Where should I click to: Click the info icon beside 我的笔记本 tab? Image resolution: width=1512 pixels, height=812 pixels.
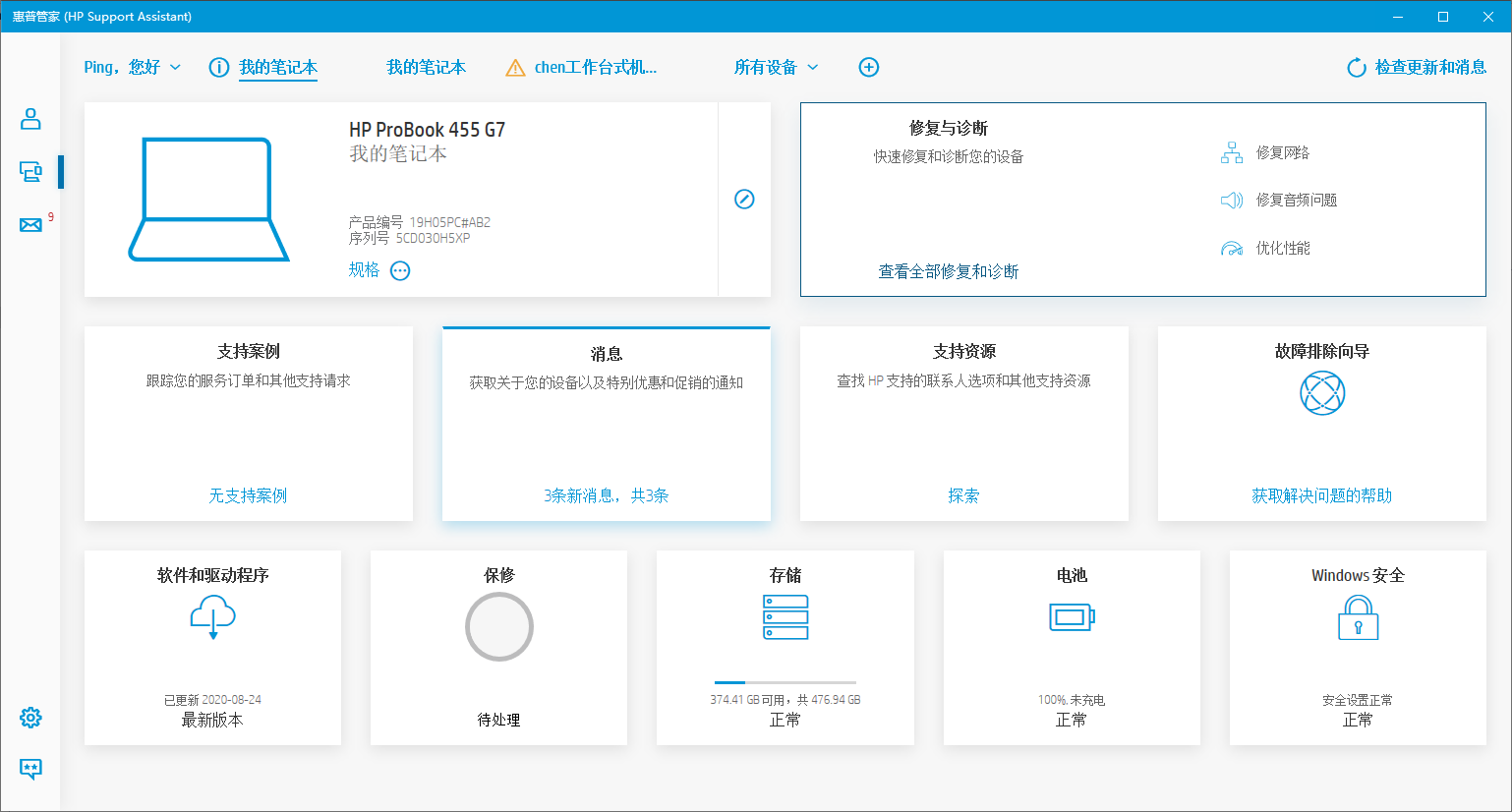(219, 67)
